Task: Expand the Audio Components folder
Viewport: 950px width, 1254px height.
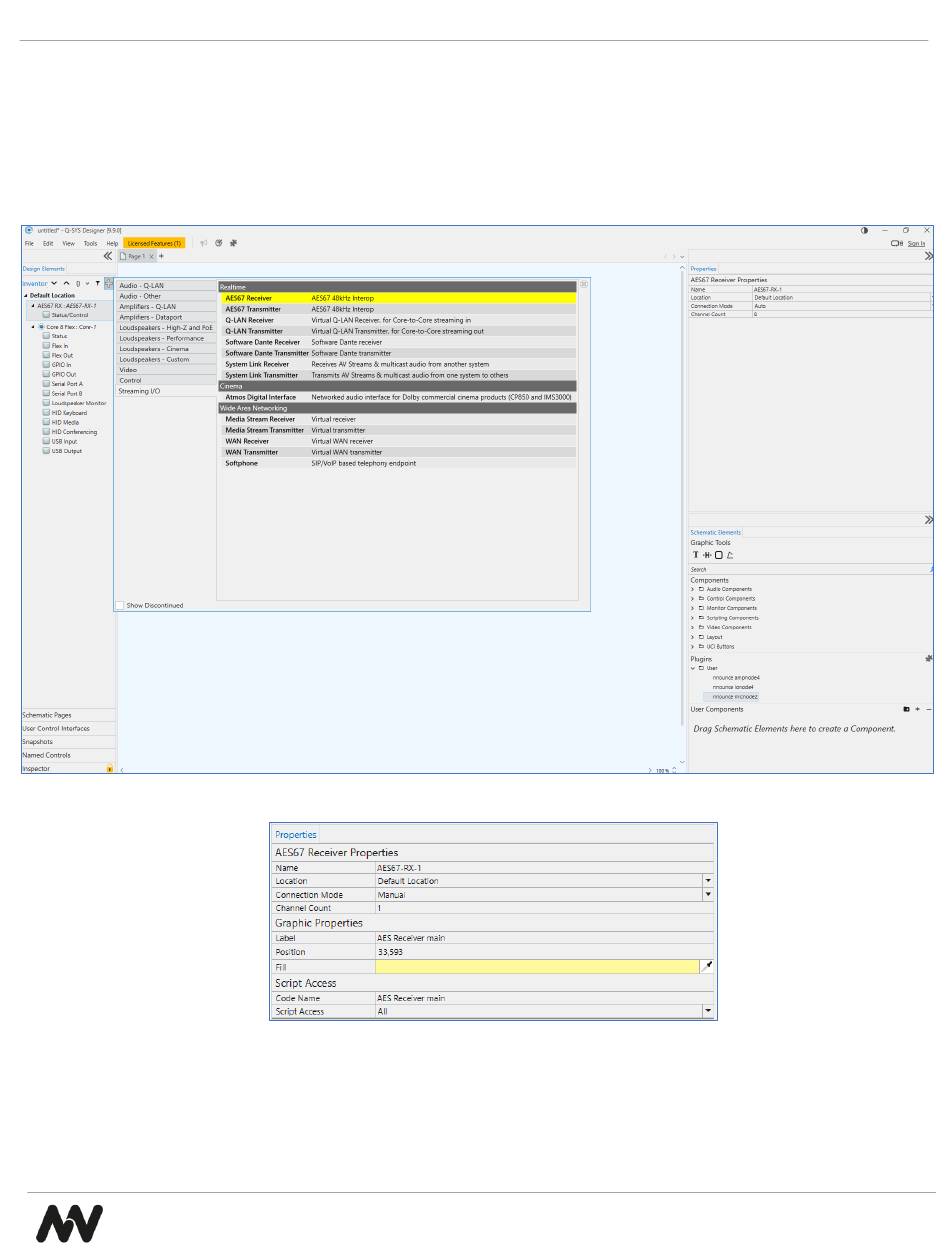Action: [692, 589]
